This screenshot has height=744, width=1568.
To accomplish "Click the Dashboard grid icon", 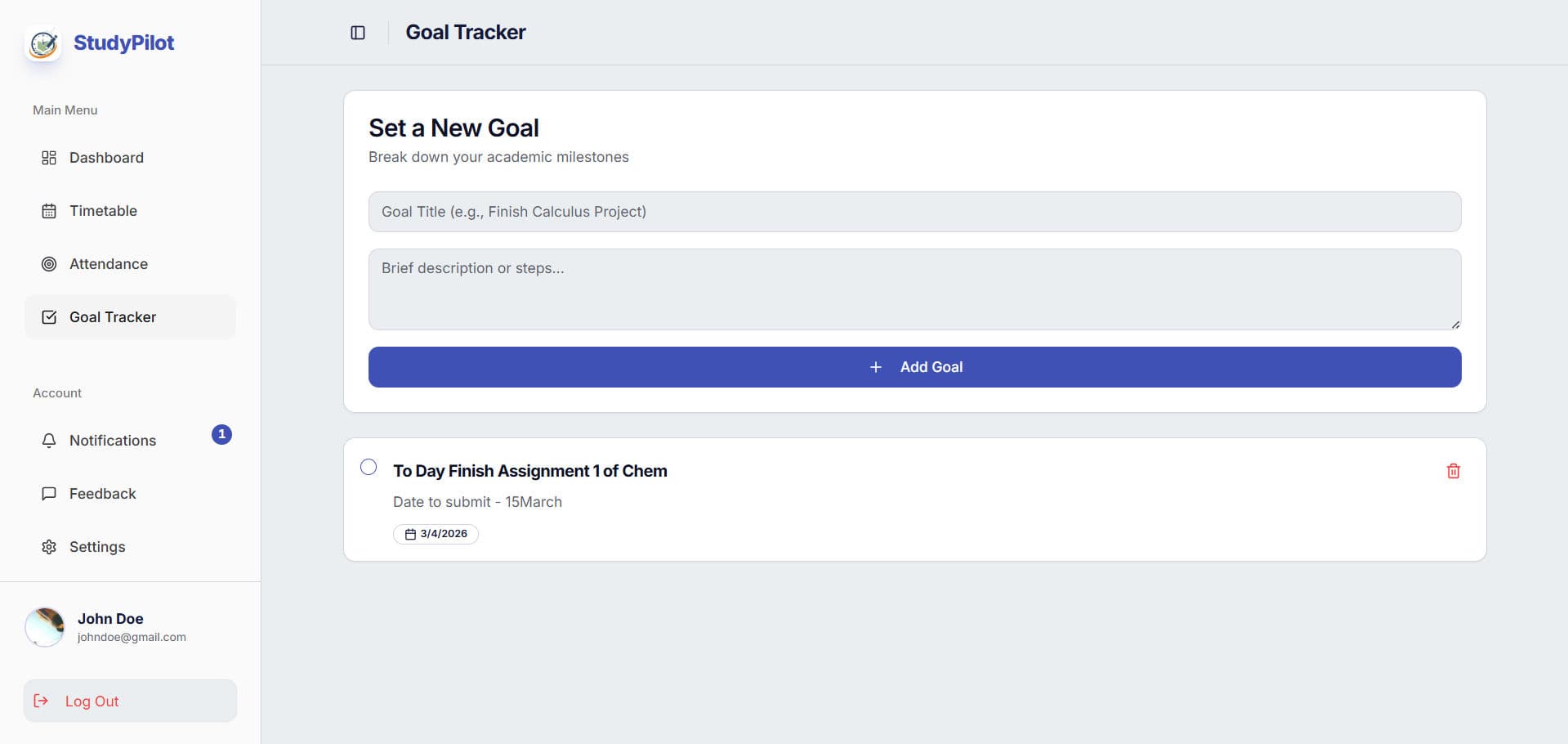I will [x=49, y=158].
